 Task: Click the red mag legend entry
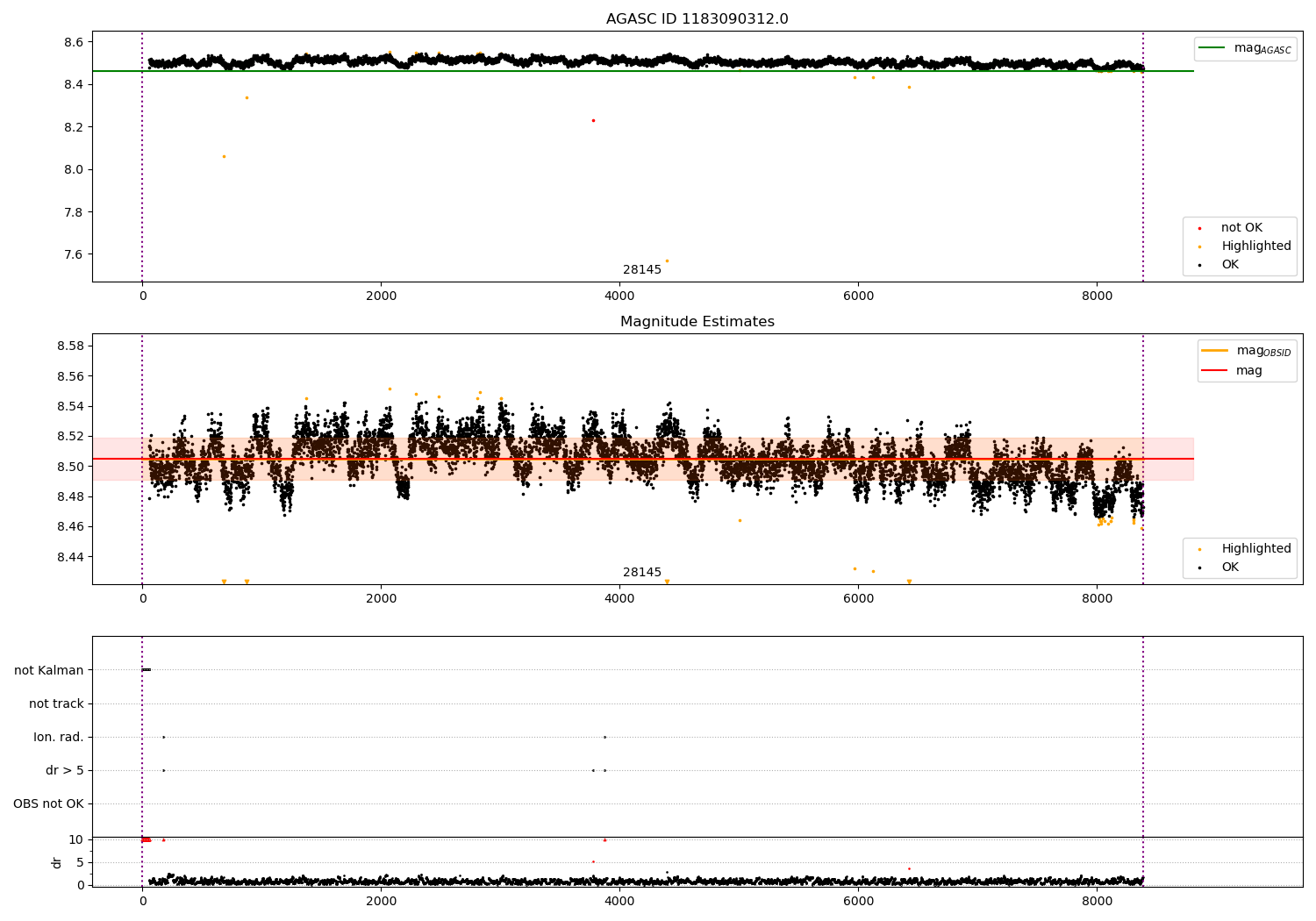[1233, 371]
